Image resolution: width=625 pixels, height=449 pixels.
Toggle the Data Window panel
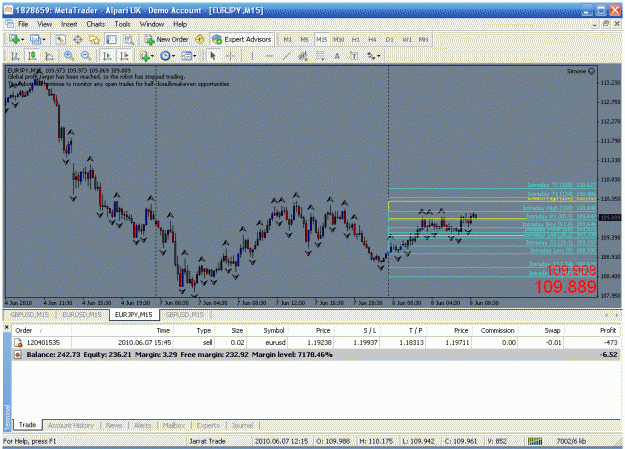(78, 39)
